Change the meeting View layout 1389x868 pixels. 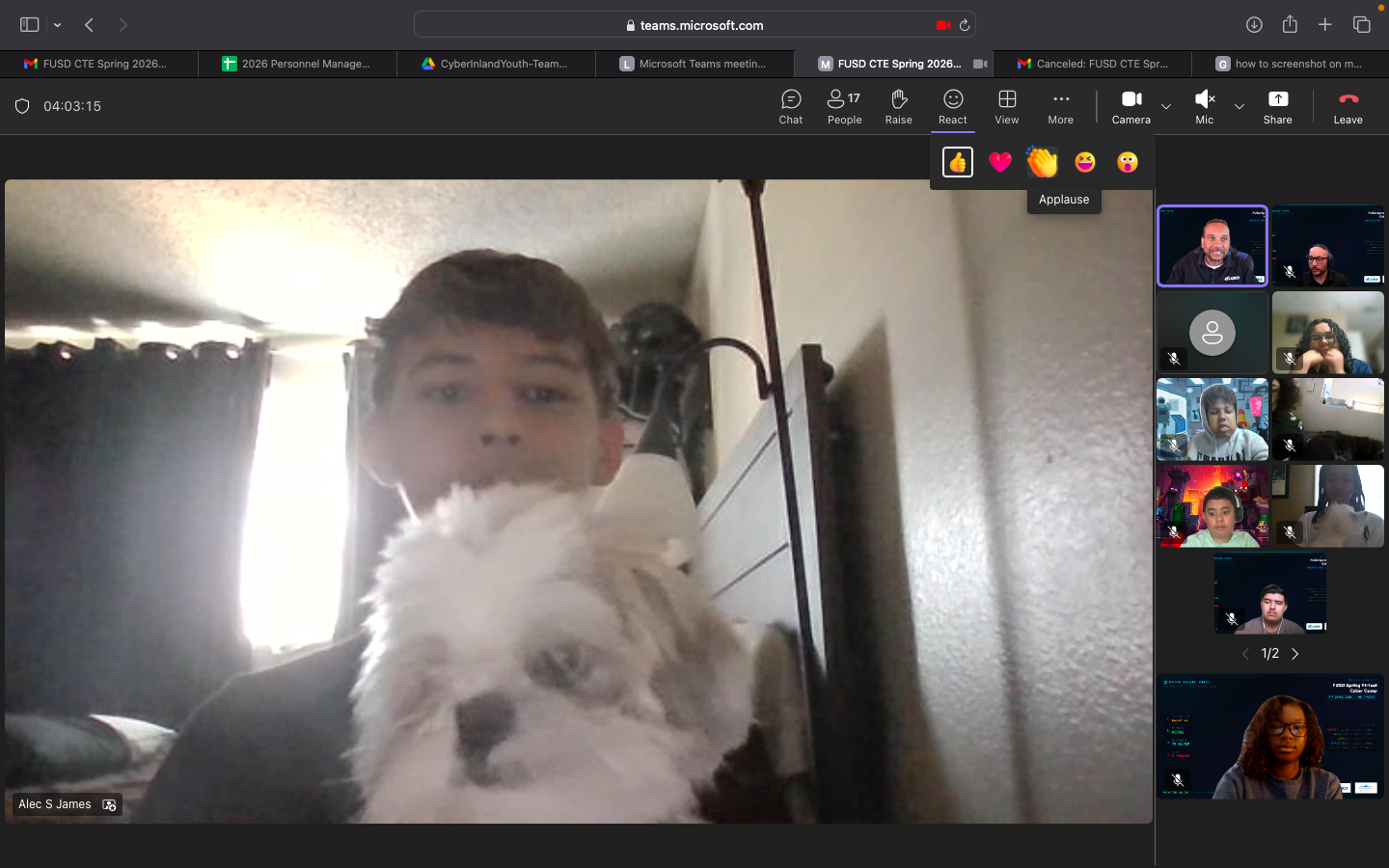click(1006, 106)
